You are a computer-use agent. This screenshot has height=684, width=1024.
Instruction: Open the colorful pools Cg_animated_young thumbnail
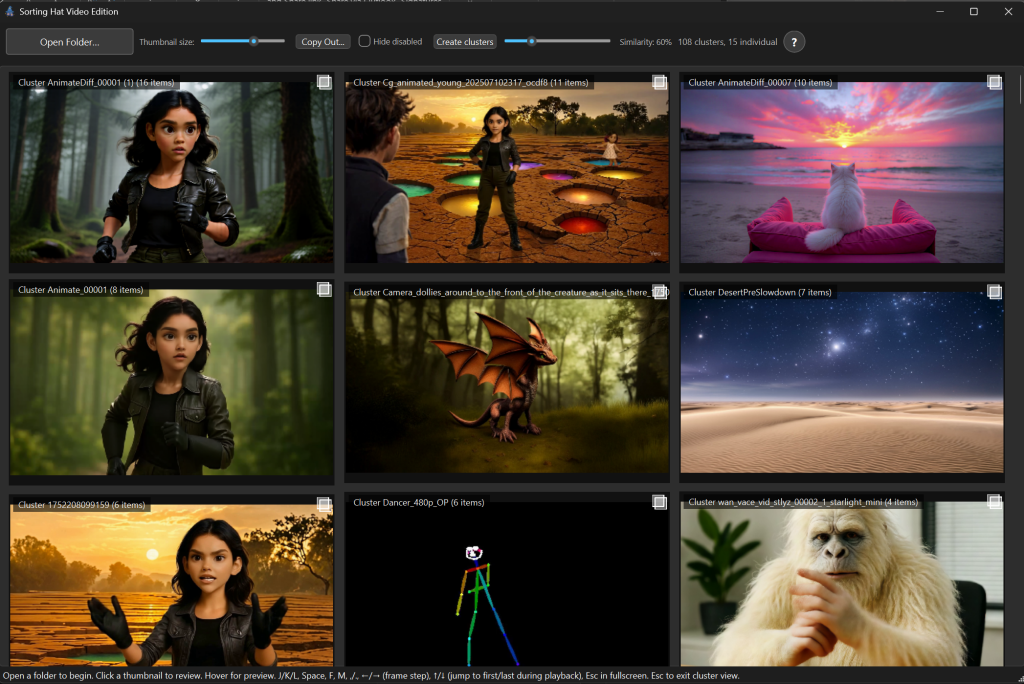pyautogui.click(x=507, y=172)
